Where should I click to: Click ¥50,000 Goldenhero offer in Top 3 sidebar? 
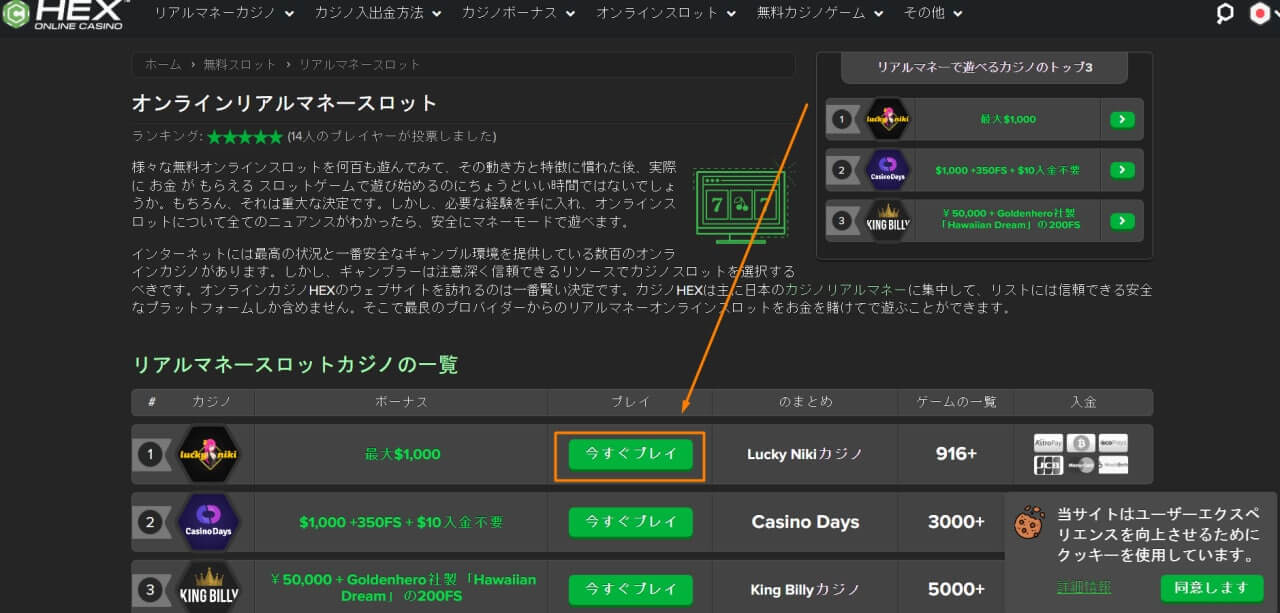(x=1008, y=221)
